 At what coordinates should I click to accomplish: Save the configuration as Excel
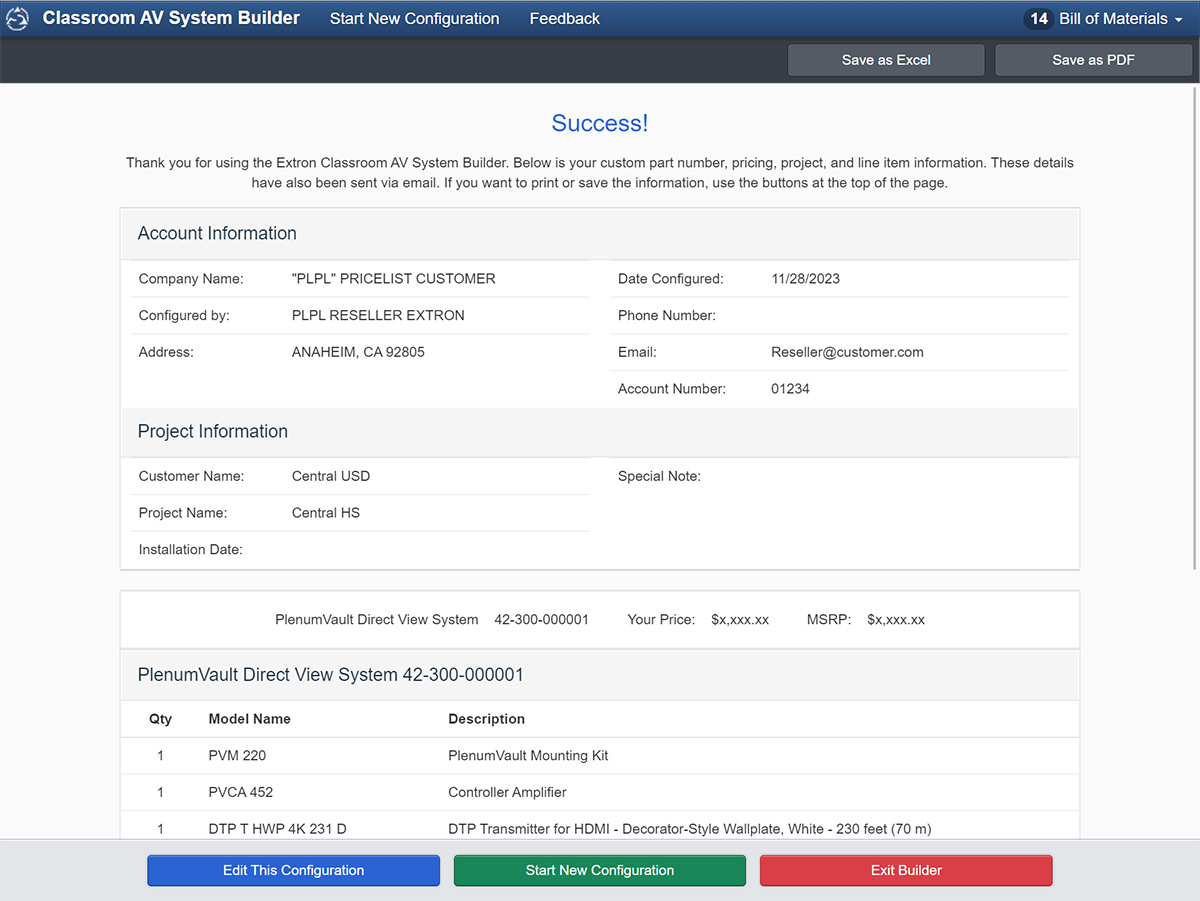pyautogui.click(x=886, y=60)
